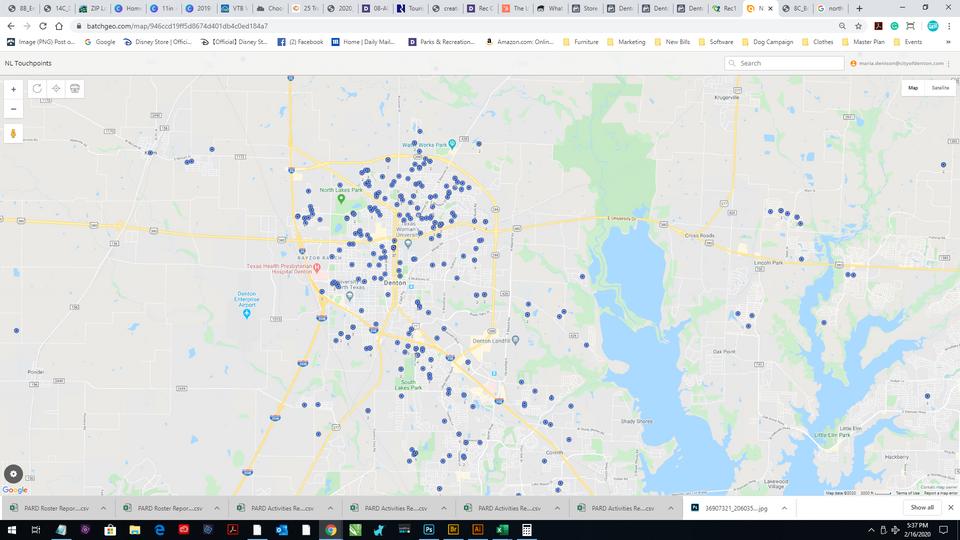Click into the BatchGeo Search field
960x540 pixels.
[784, 63]
